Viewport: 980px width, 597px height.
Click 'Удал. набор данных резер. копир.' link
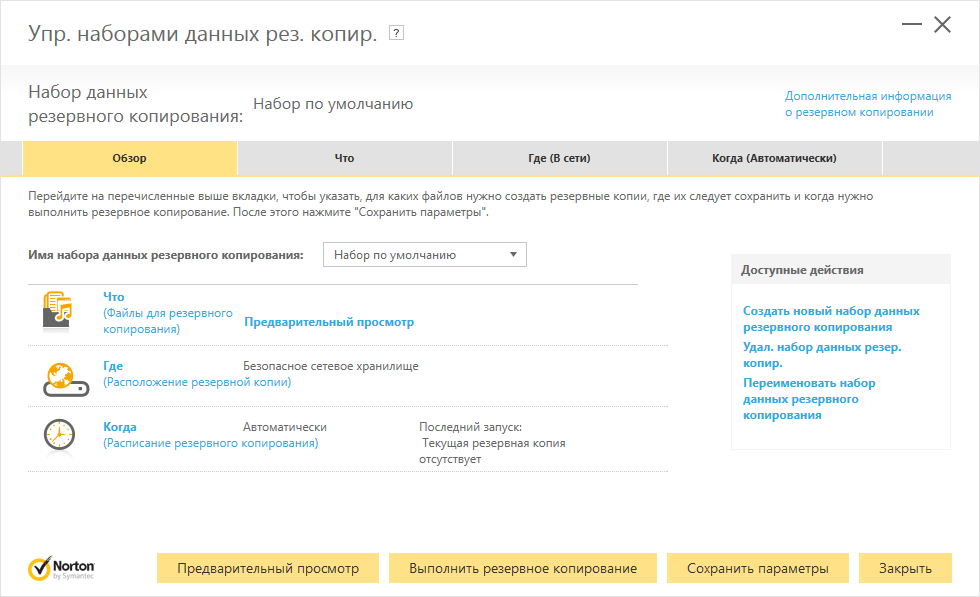point(821,355)
